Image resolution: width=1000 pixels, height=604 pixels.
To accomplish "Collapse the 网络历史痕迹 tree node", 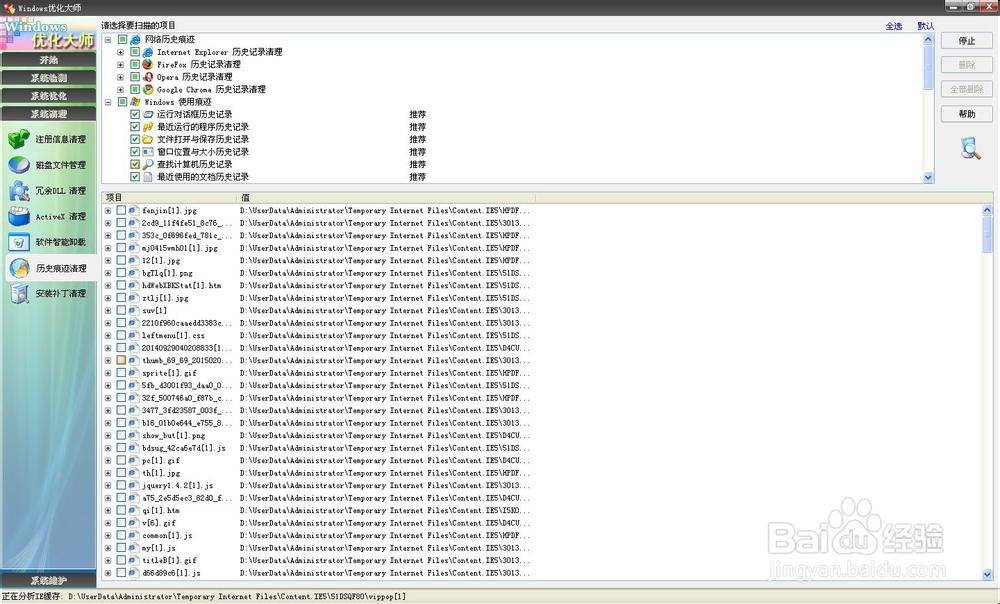I will click(108, 40).
